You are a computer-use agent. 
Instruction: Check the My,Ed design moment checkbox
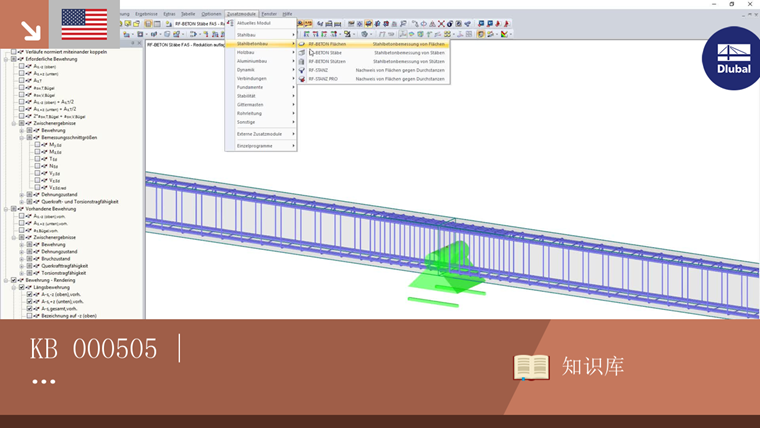click(37, 144)
